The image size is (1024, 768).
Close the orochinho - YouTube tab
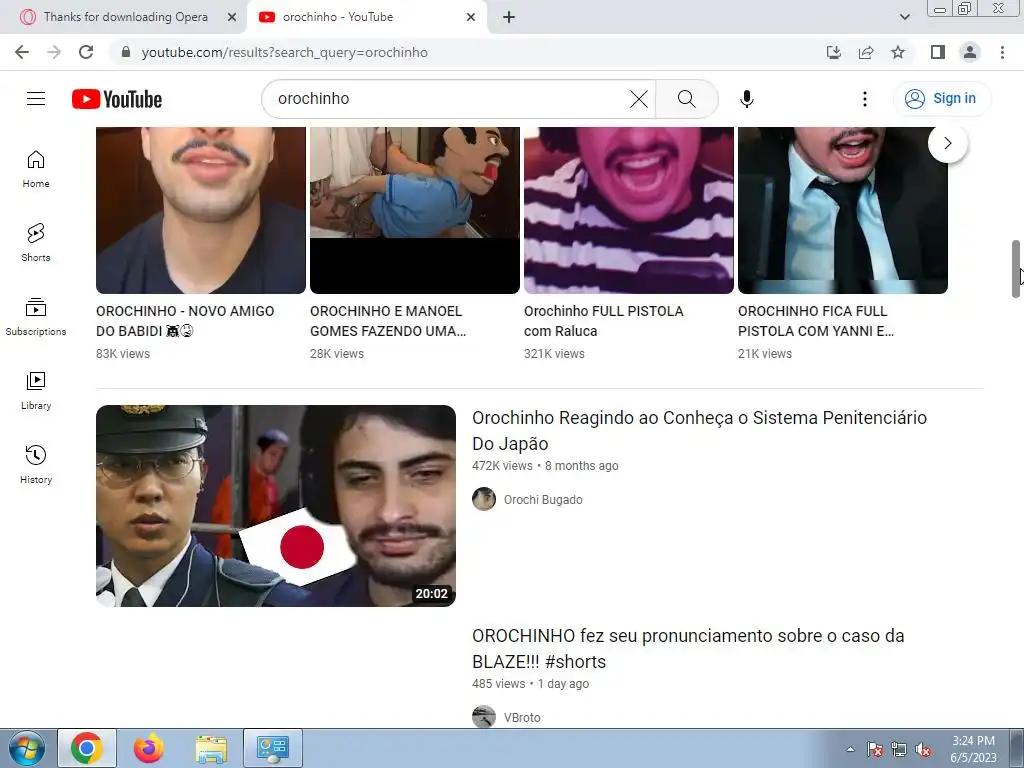tap(471, 18)
